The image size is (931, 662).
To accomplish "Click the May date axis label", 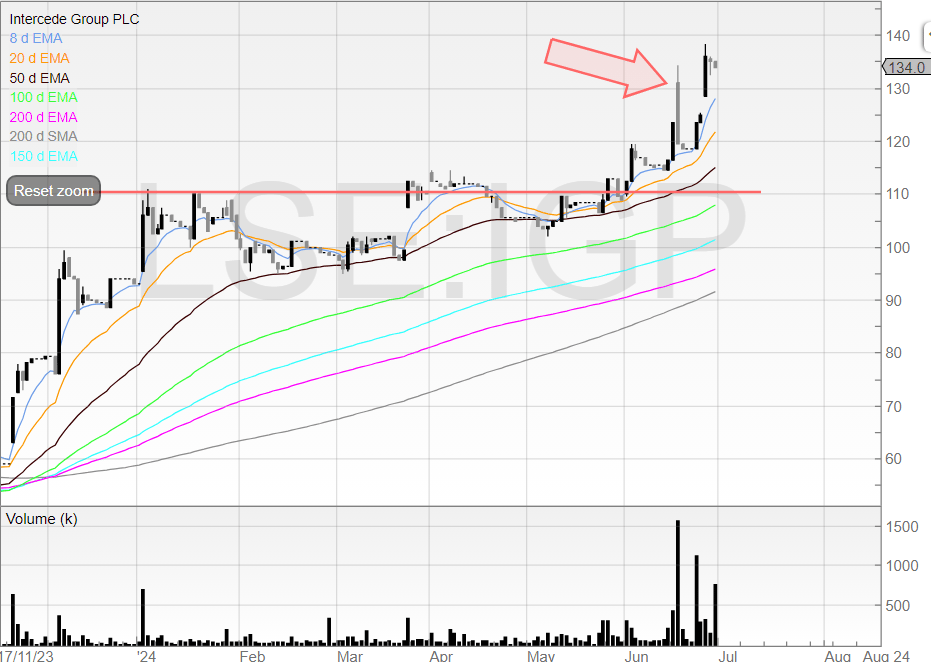I will tap(540, 655).
